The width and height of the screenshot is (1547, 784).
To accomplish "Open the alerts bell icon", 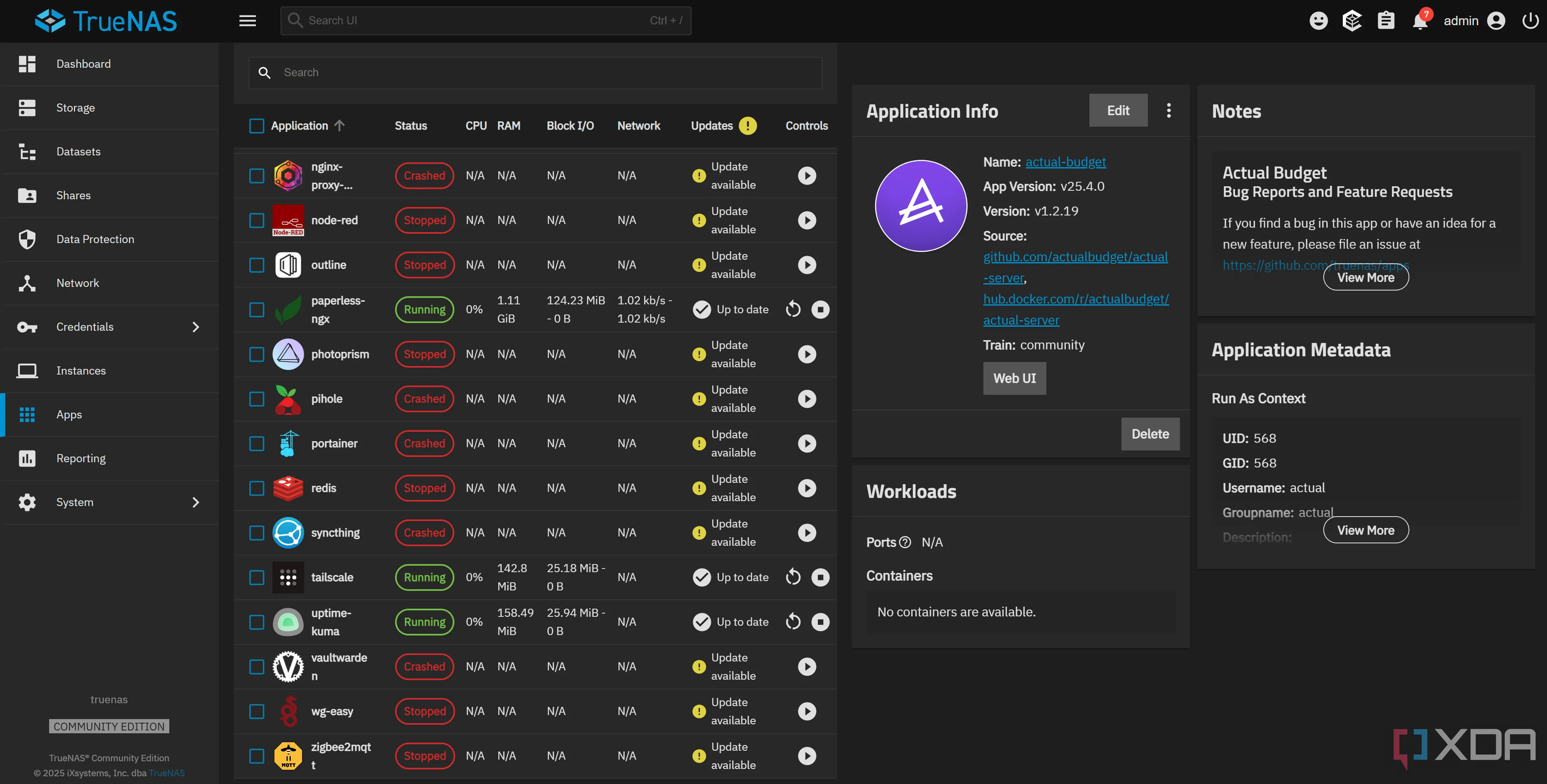I will tap(1420, 21).
